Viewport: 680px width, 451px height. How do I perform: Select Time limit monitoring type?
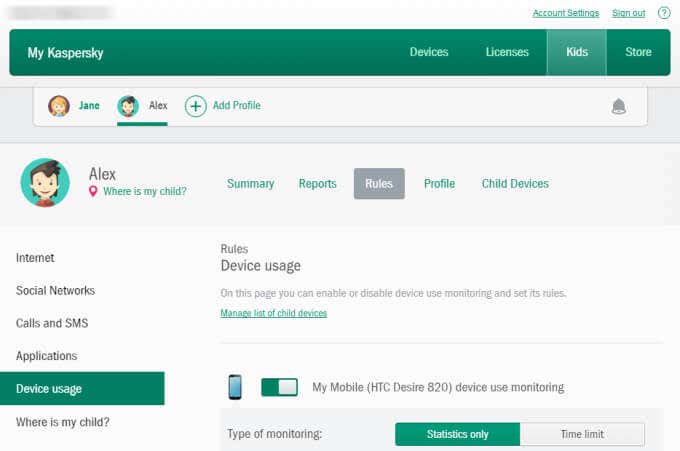(582, 434)
